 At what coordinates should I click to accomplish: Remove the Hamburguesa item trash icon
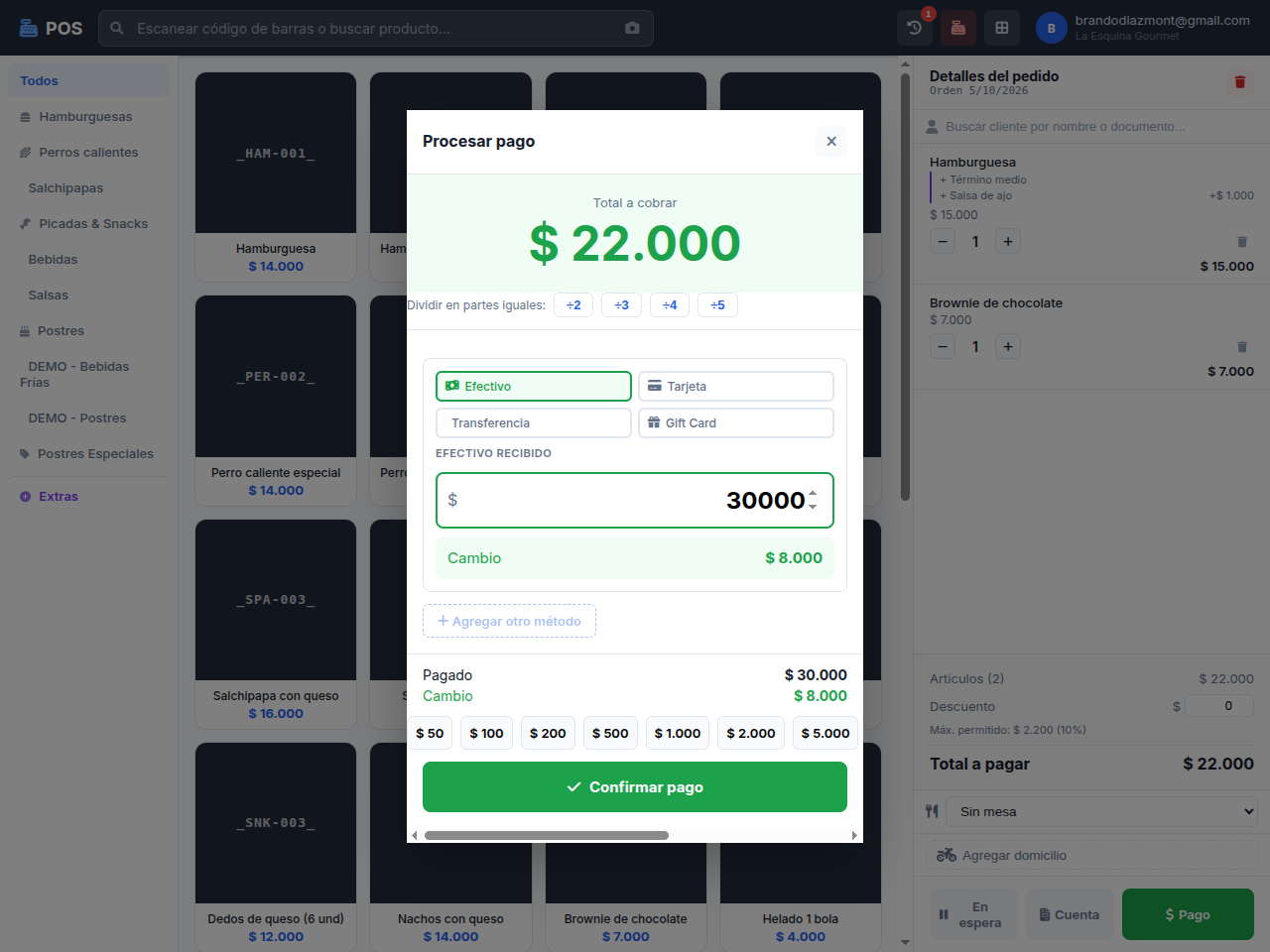(x=1242, y=242)
